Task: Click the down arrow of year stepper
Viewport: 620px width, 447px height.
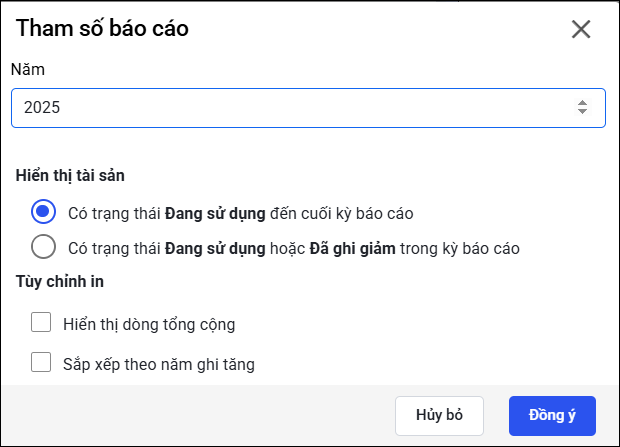Action: 582,113
